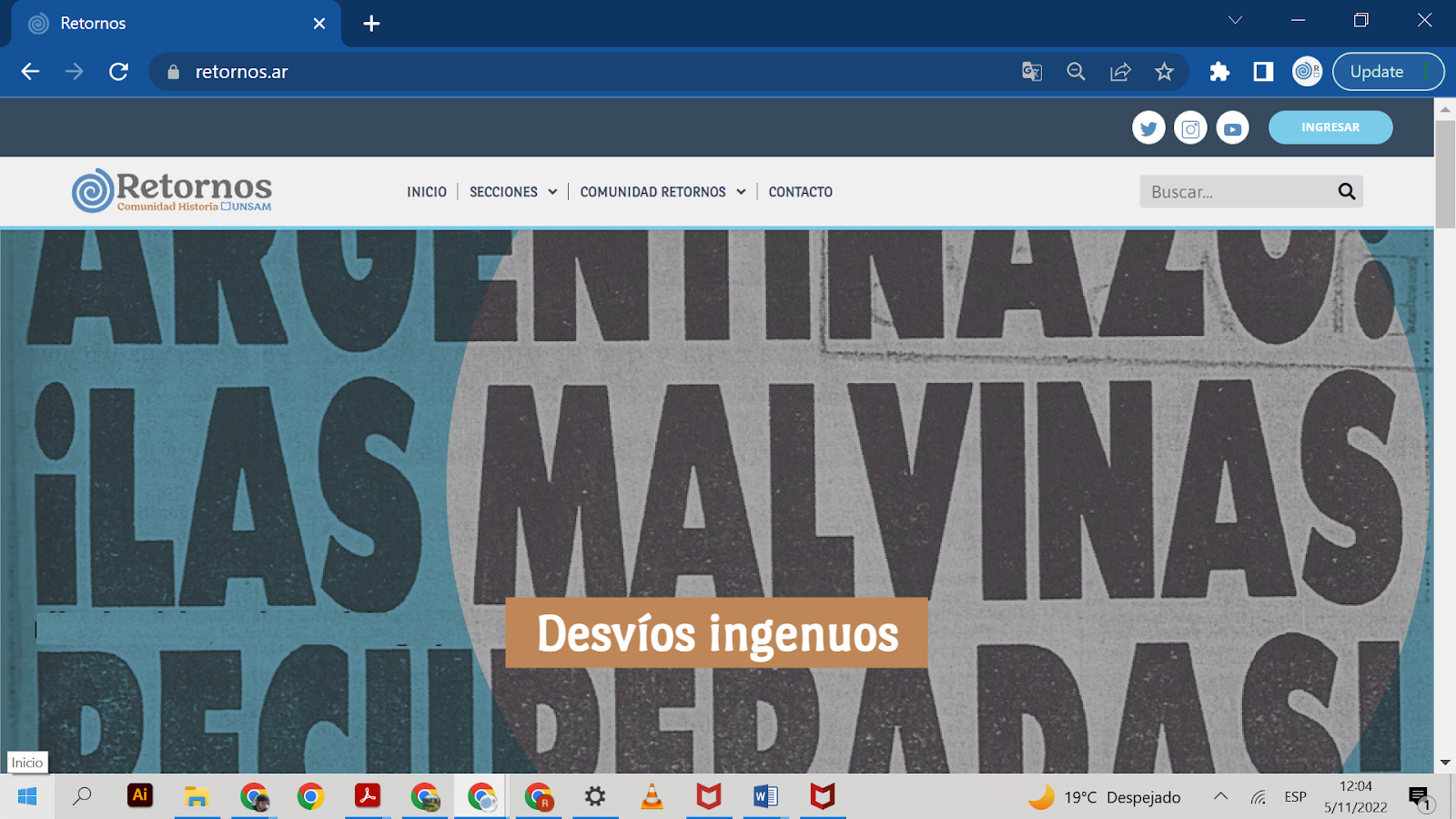
Task: Click the page vertical scrollbar thumb
Action: tap(1445, 173)
